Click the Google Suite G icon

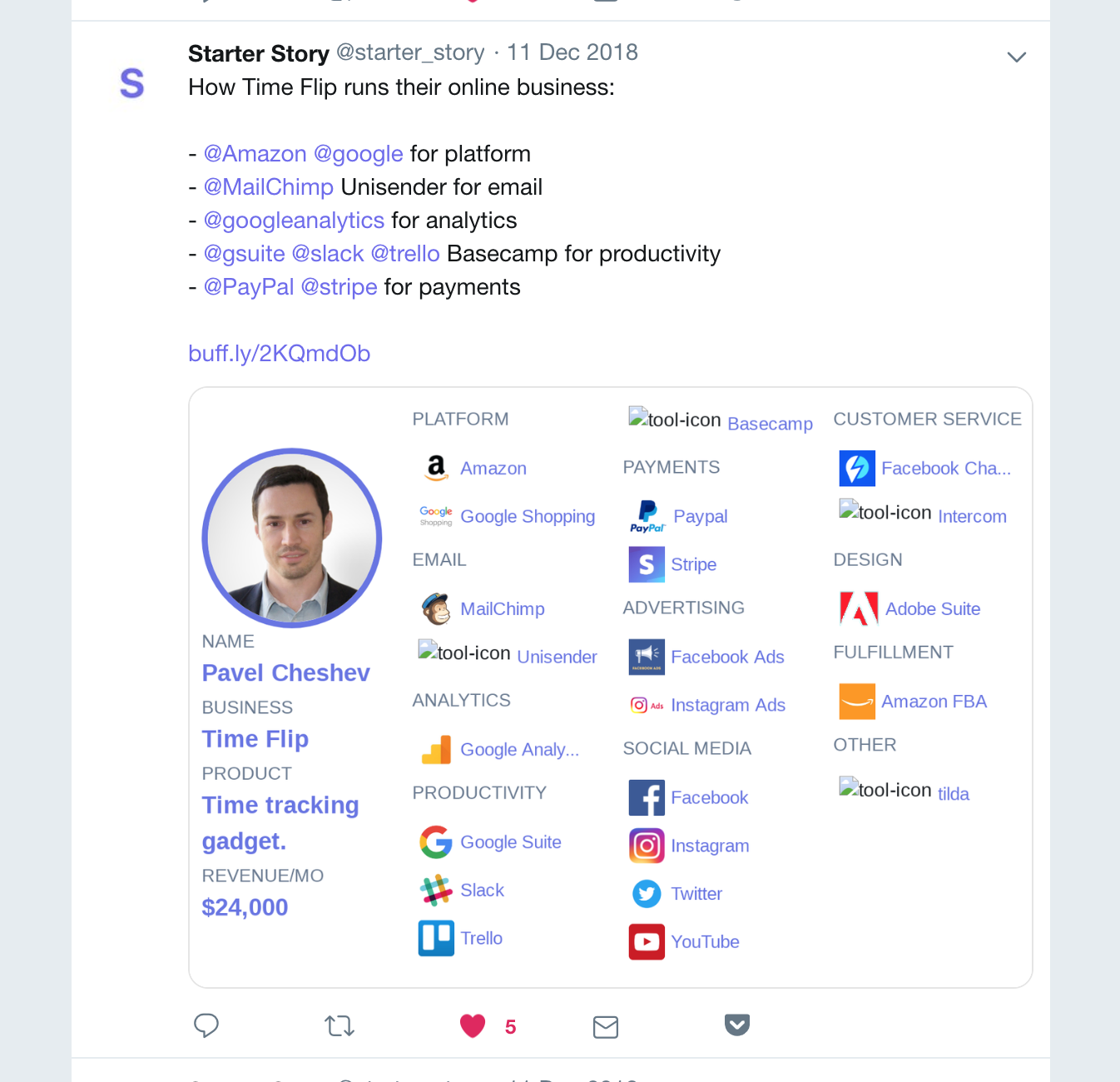point(436,842)
